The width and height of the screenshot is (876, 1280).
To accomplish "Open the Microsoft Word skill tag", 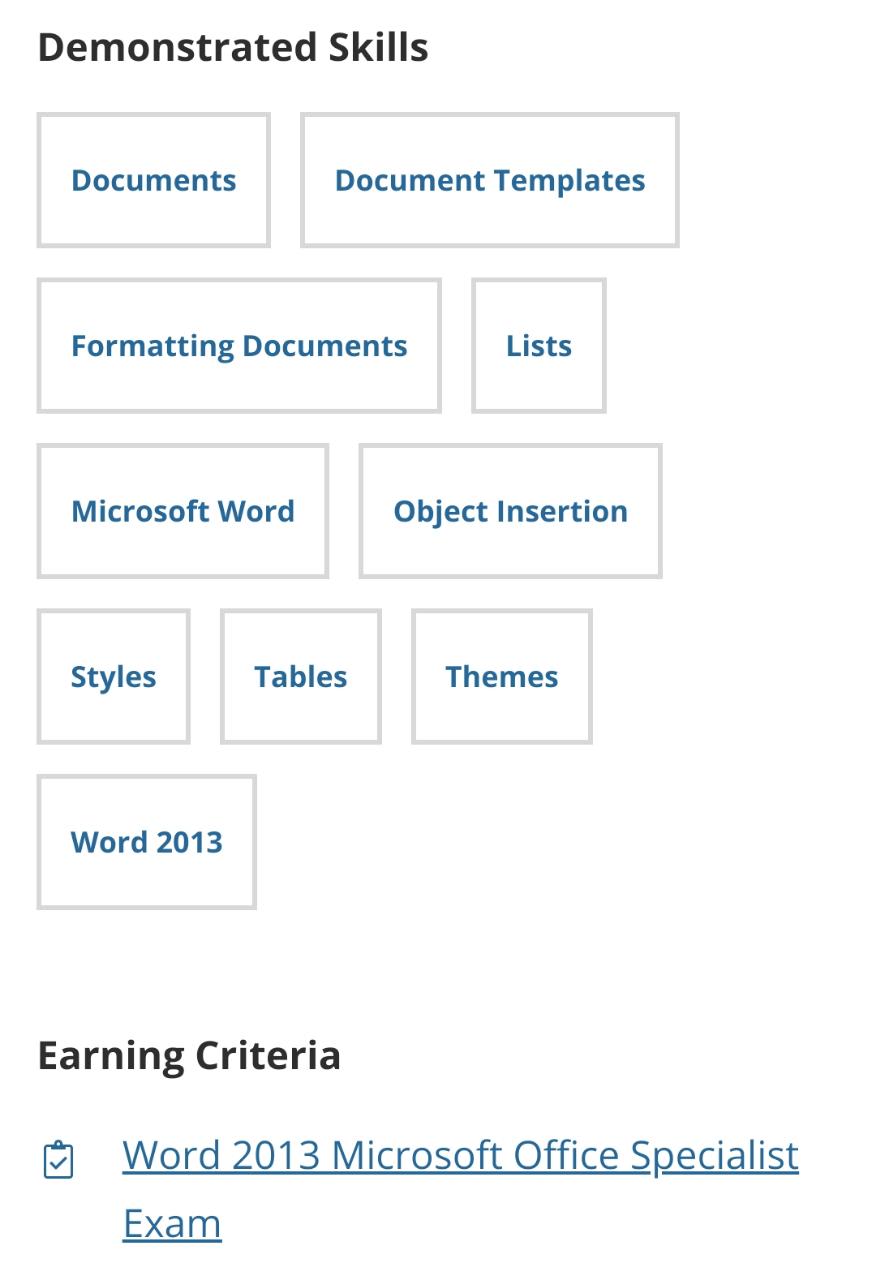I will tap(183, 511).
